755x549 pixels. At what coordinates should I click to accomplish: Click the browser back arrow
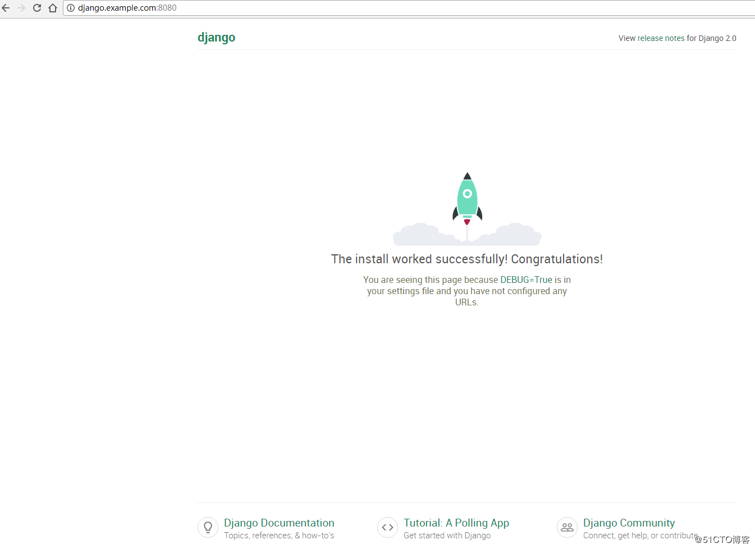[x=6, y=8]
